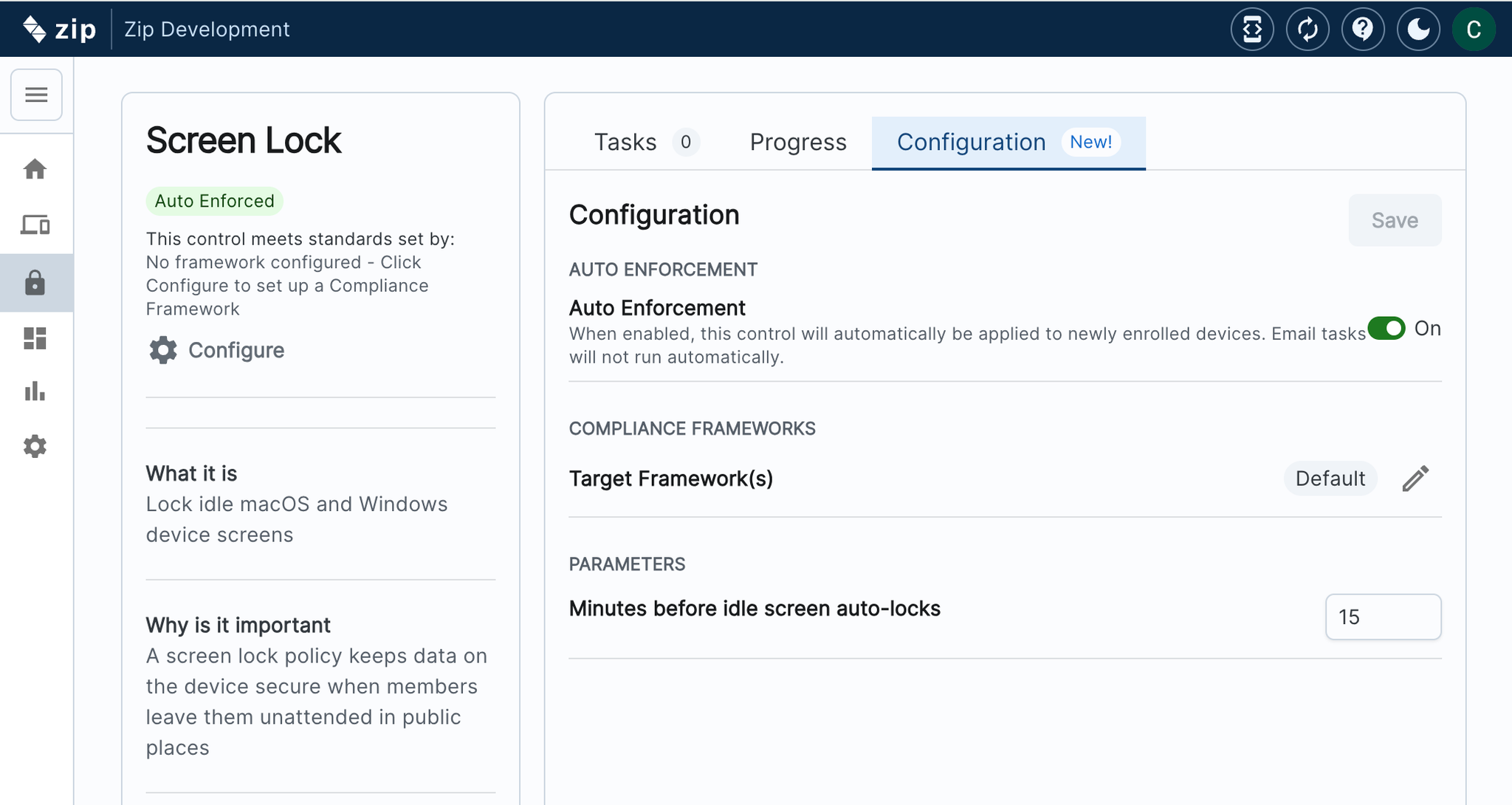Open bar chart reports icon in sidebar
The image size is (1512, 805).
click(x=35, y=391)
